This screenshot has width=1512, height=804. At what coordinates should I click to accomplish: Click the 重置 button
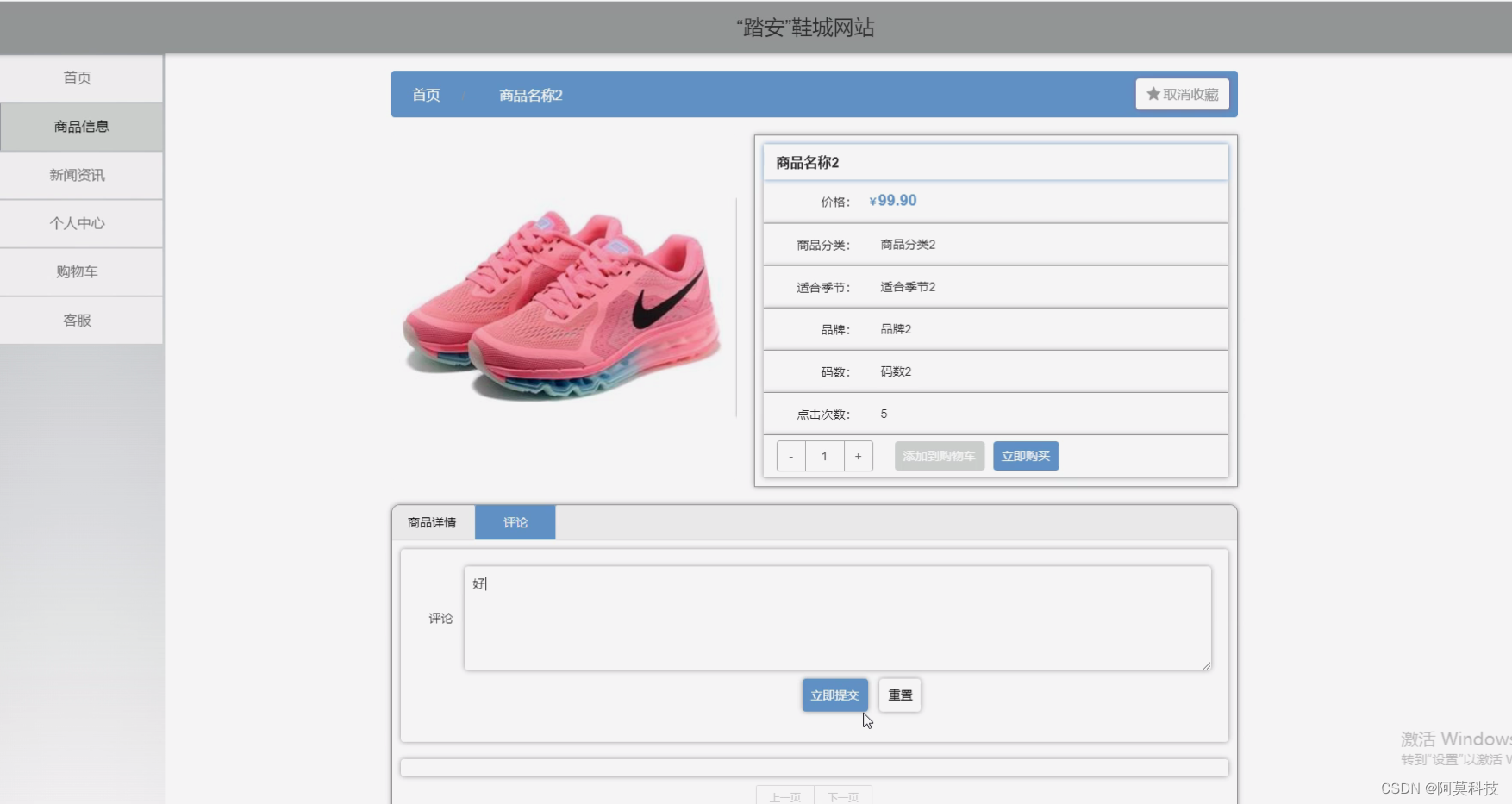[x=900, y=695]
